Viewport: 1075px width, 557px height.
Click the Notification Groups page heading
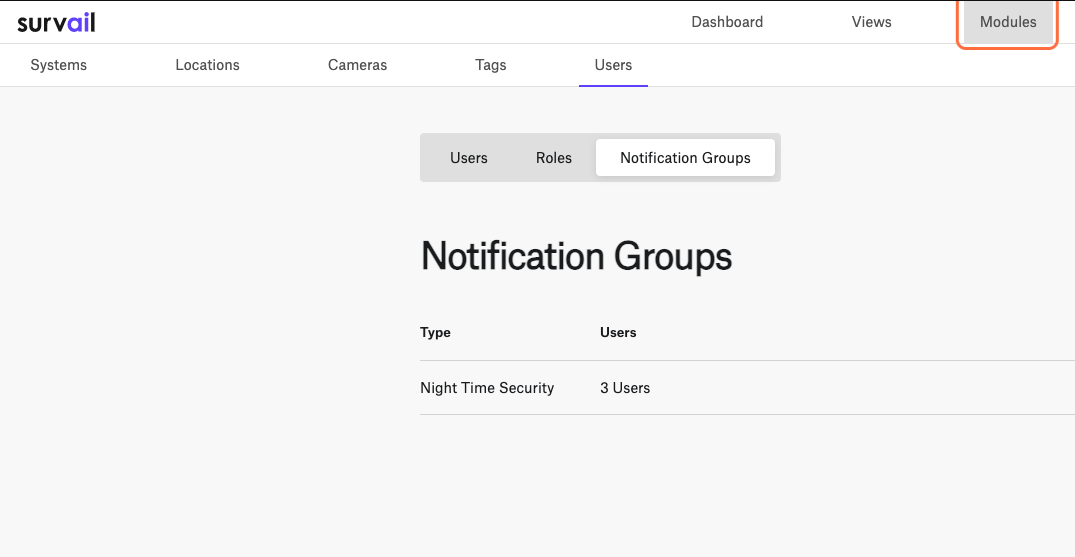pyautogui.click(x=576, y=256)
